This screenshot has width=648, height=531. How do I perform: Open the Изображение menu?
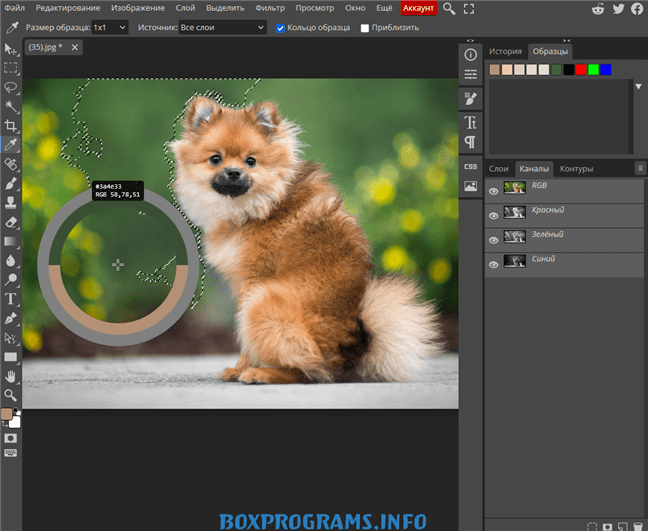click(x=138, y=8)
